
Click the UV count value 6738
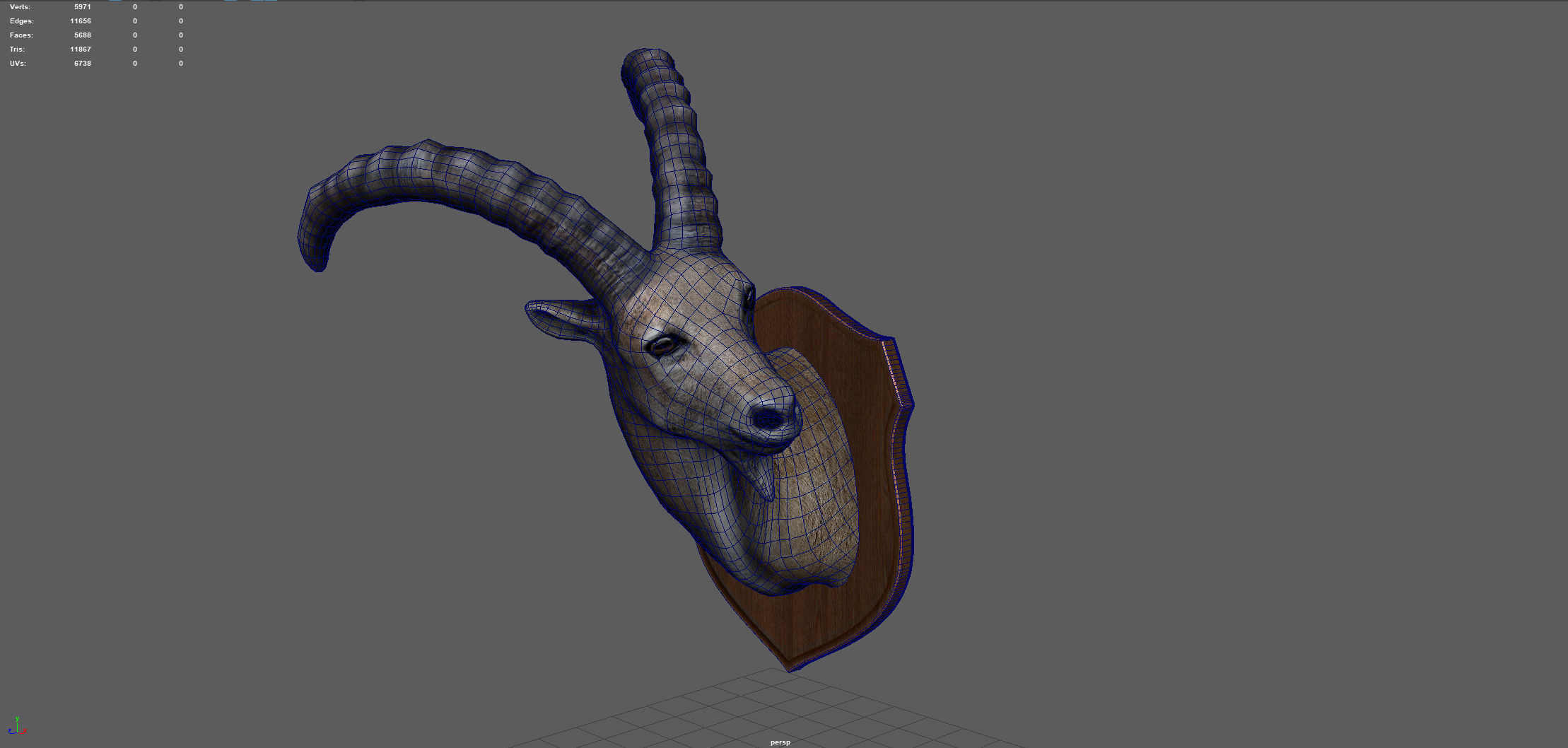[82, 64]
